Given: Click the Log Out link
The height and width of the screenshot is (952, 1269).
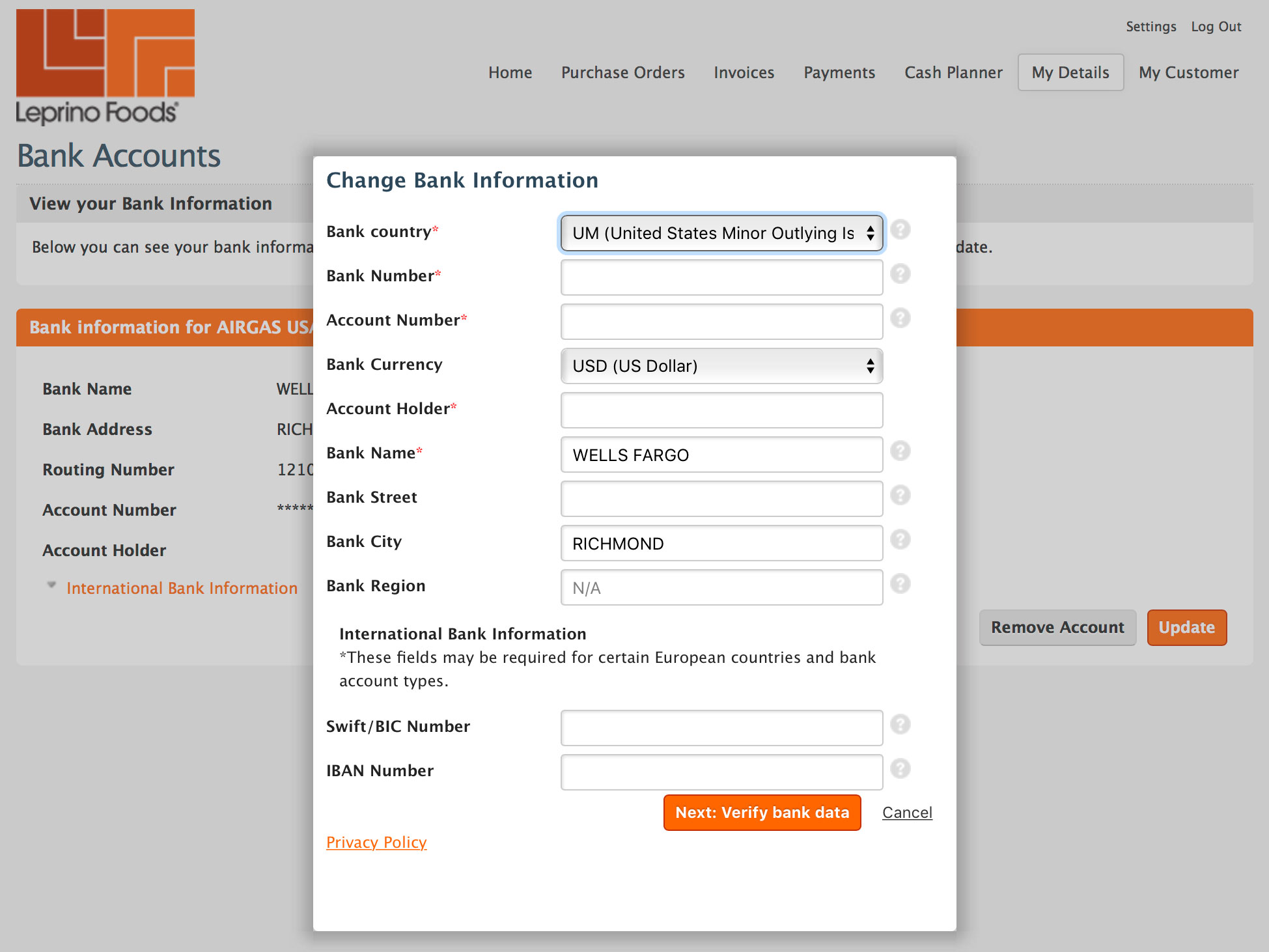Looking at the screenshot, I should click(1216, 27).
